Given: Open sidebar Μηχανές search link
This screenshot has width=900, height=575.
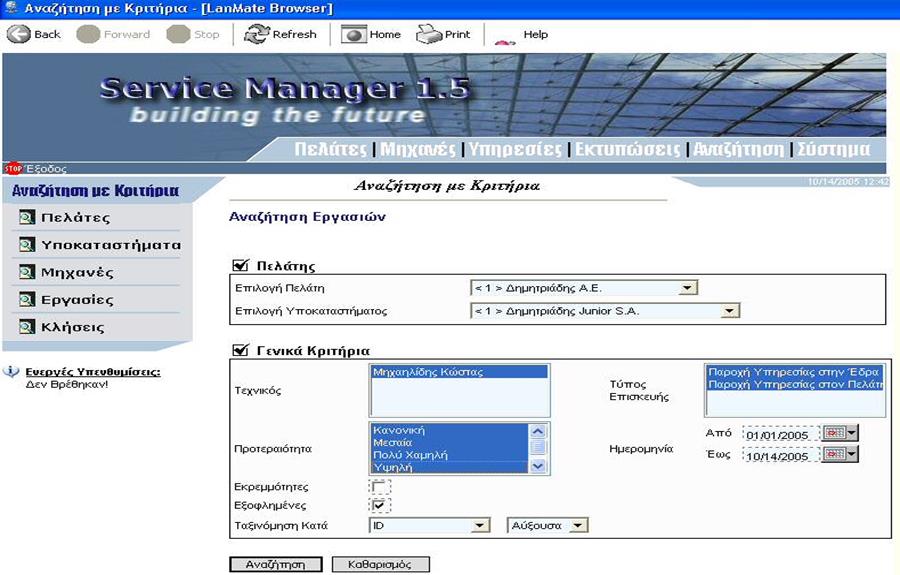Looking at the screenshot, I should pos(77,272).
